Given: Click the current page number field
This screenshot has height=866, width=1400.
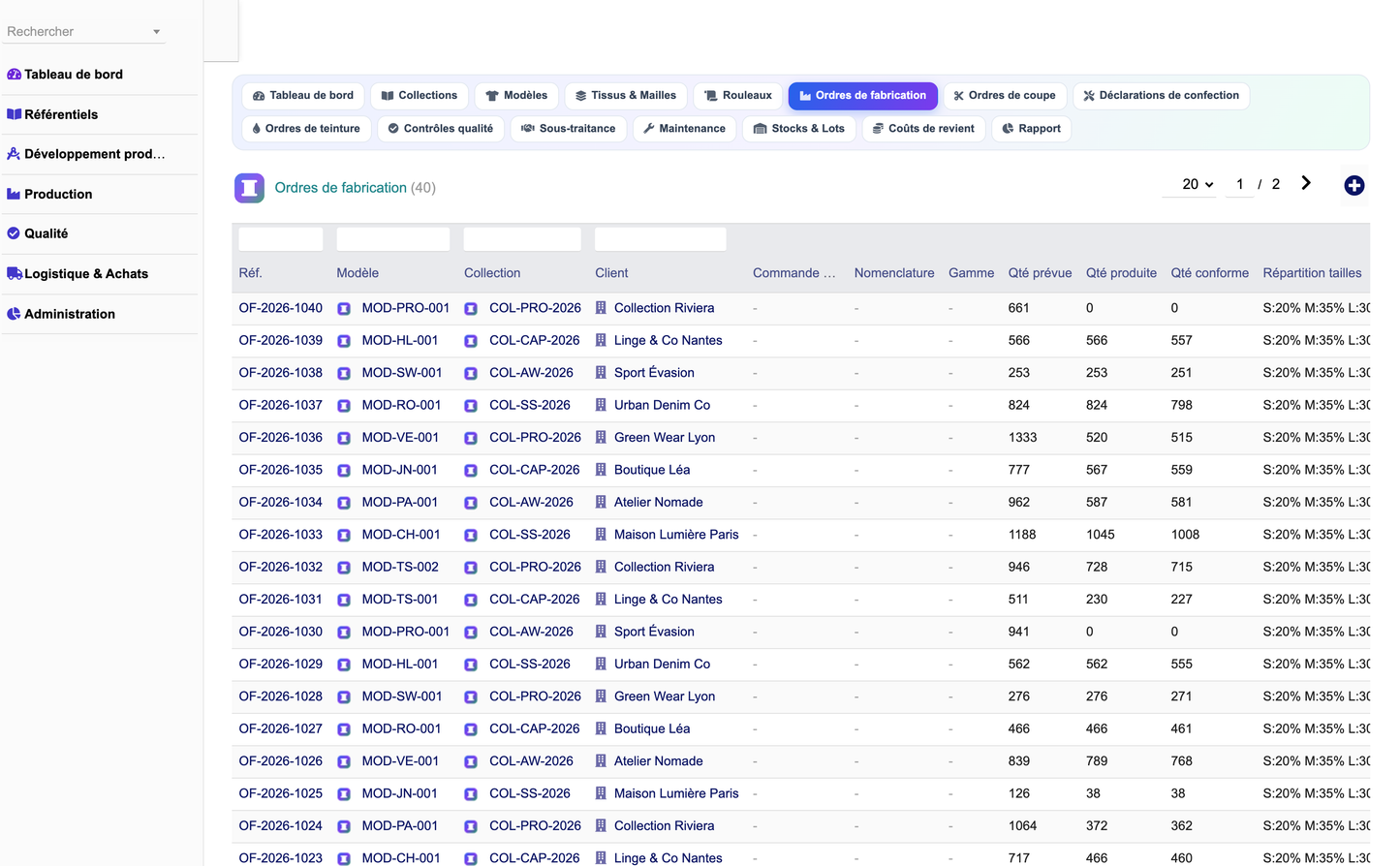Looking at the screenshot, I should tap(1240, 184).
